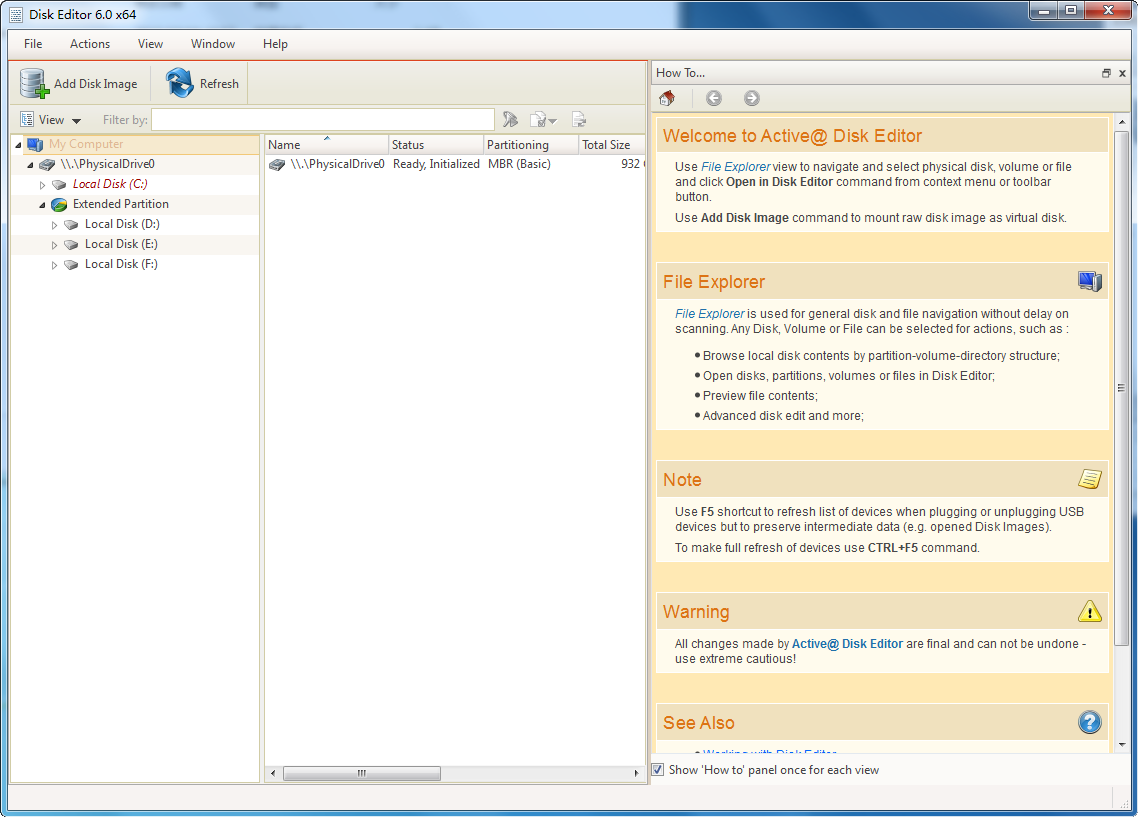Sort the list by Total Size column

click(x=606, y=145)
